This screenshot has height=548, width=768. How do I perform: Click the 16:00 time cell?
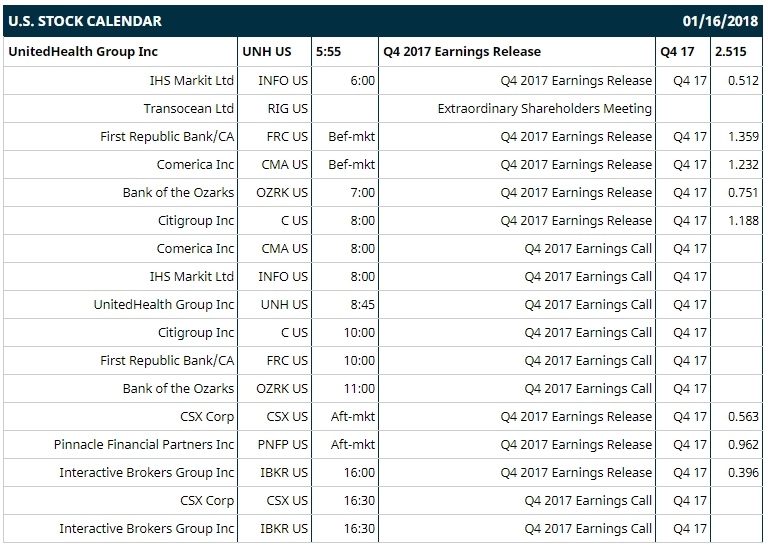(359, 473)
